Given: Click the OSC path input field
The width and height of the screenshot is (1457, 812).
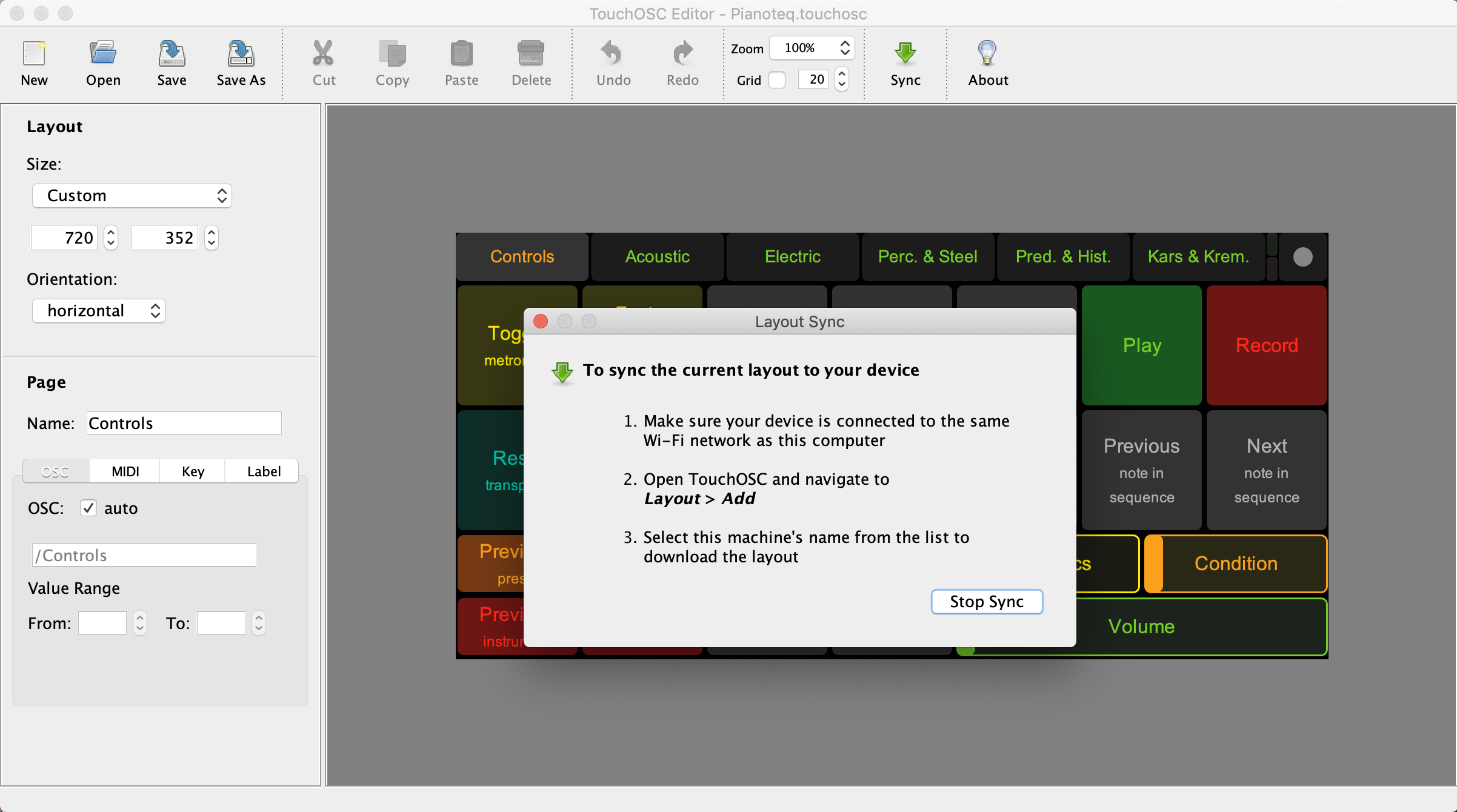Looking at the screenshot, I should coord(143,553).
